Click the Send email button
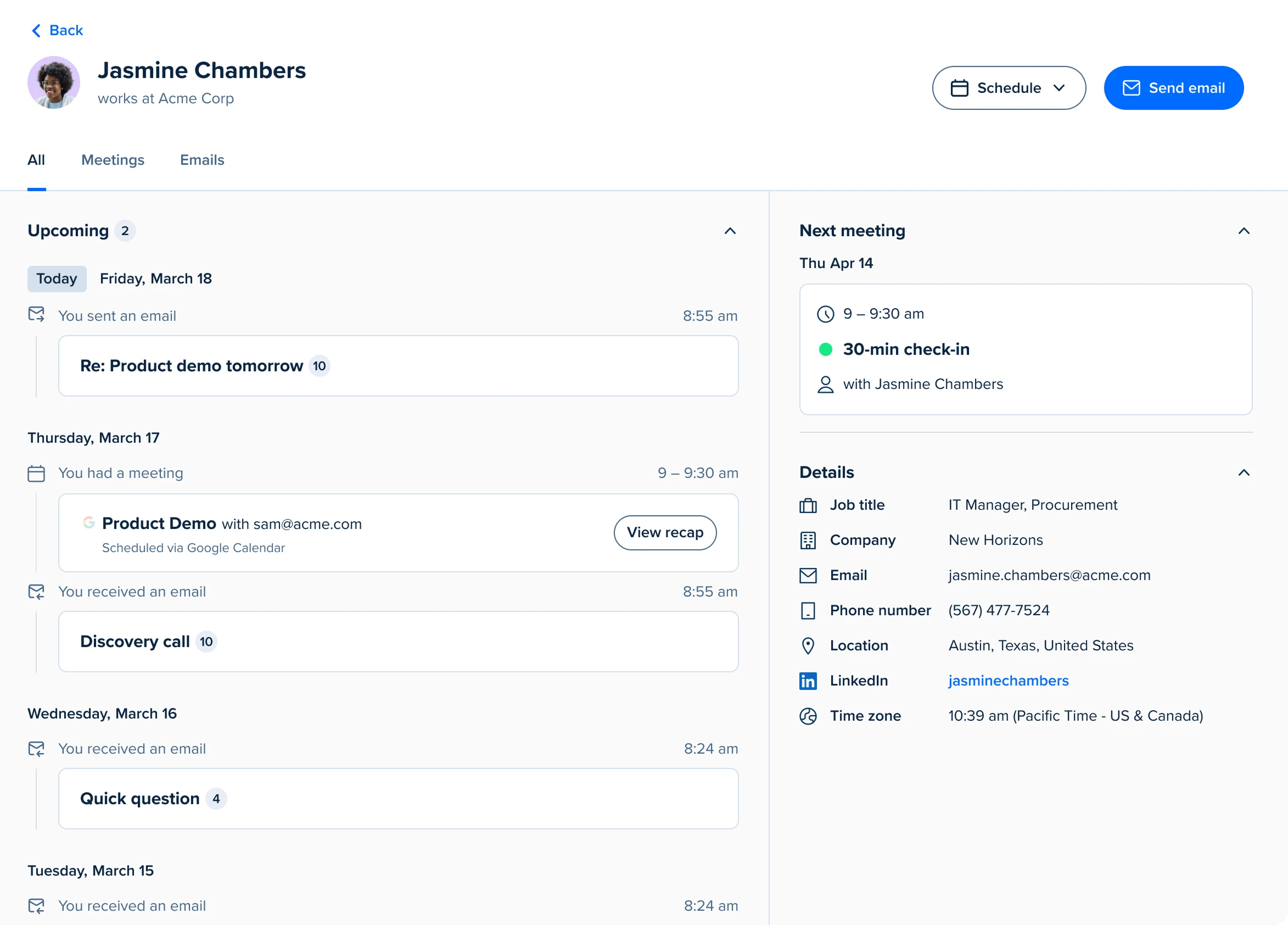 [x=1173, y=87]
